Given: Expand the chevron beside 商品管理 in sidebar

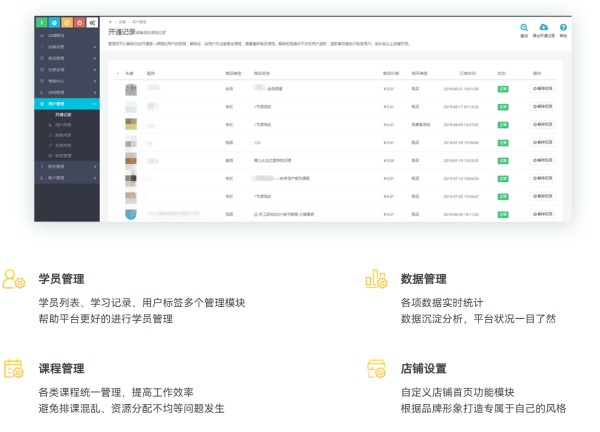Looking at the screenshot, I should (x=95, y=58).
